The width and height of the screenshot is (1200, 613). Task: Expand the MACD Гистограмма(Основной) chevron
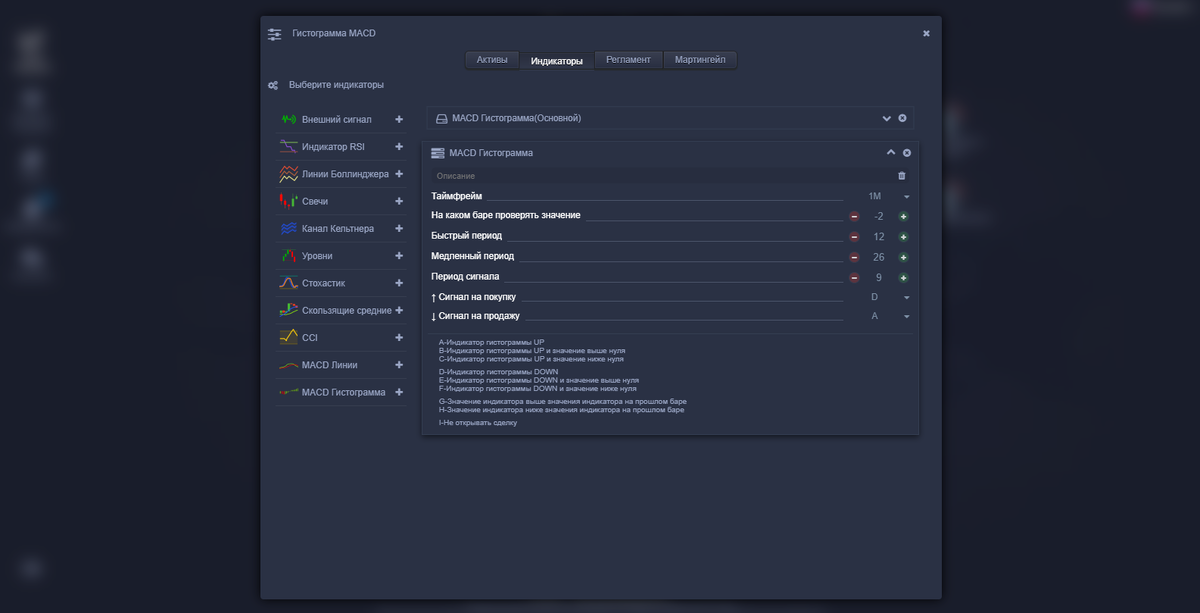886,118
